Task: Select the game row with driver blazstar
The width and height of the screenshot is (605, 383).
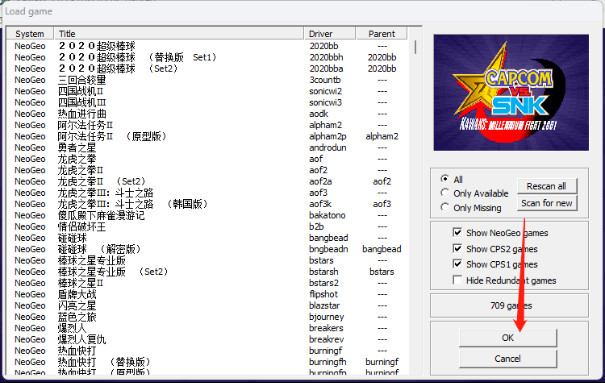Action: click(207, 305)
